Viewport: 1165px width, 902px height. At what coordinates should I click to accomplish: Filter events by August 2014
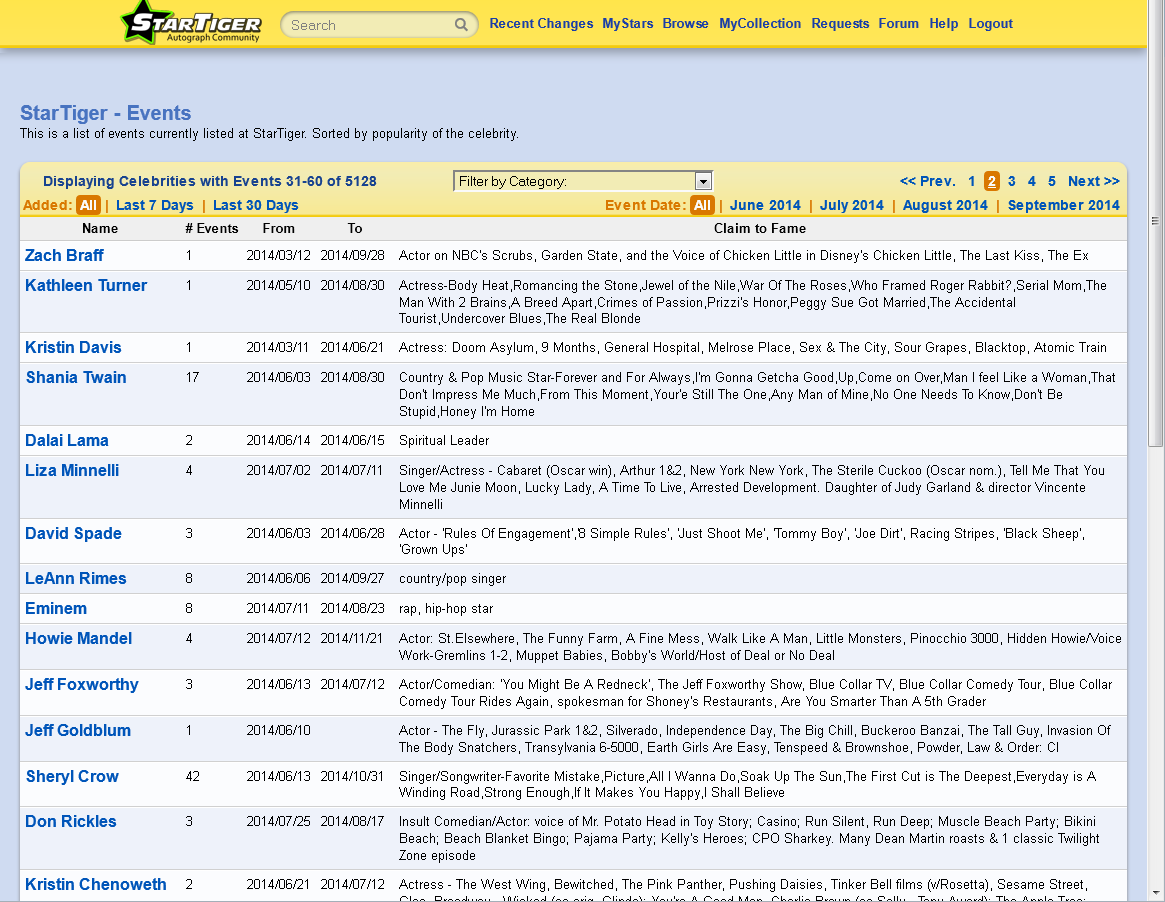coord(945,205)
